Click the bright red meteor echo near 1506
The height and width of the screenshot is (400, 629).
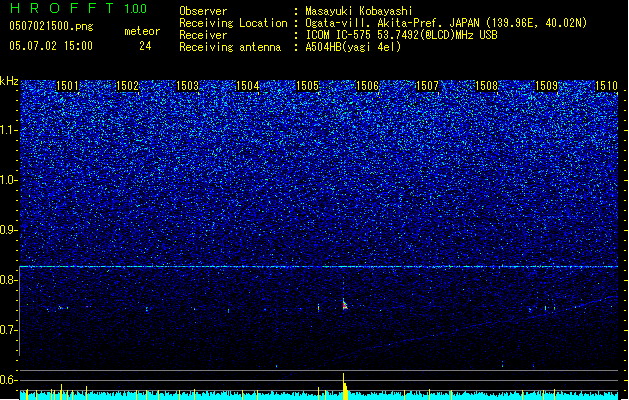coord(344,305)
